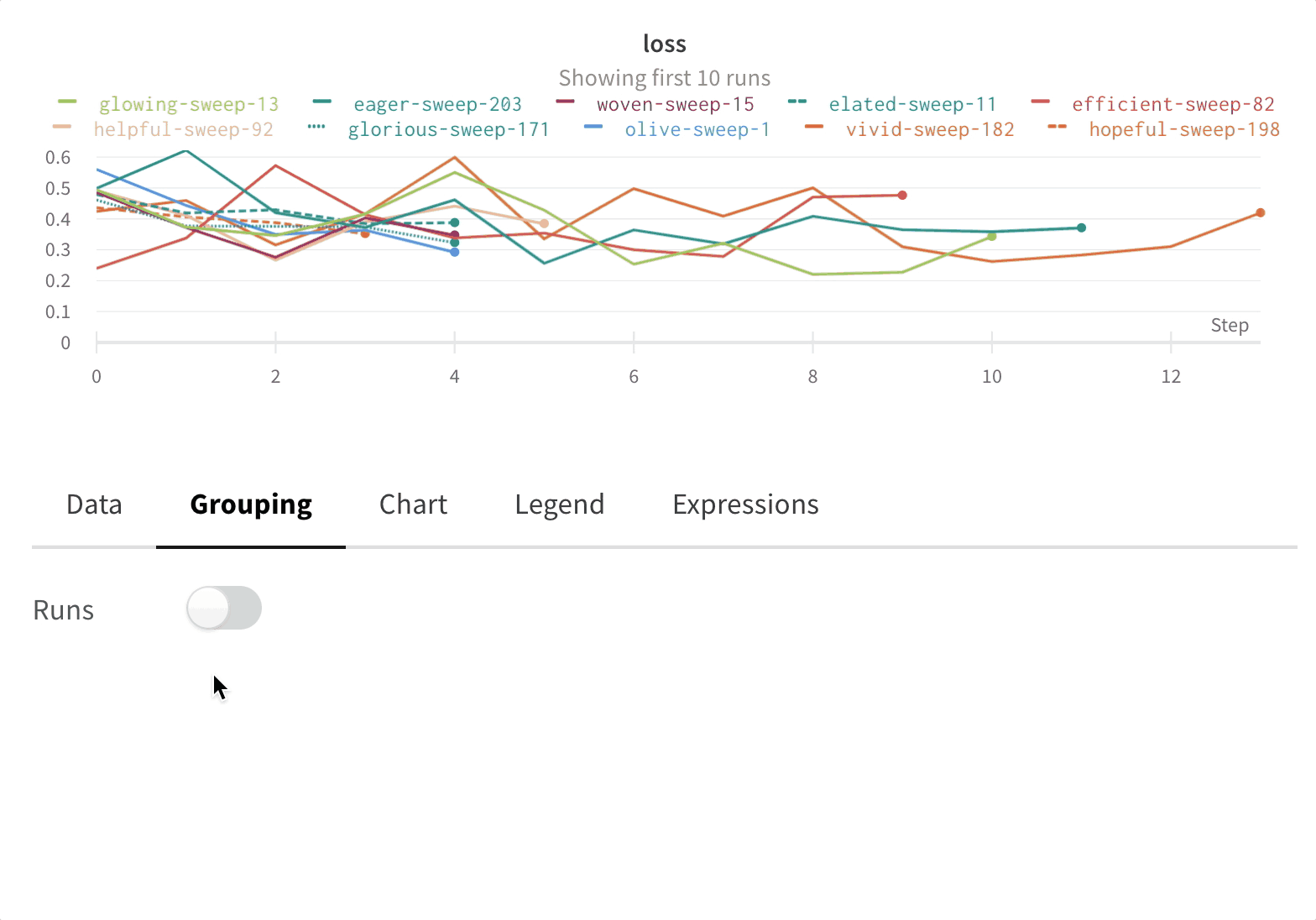
Task: Open the Expressions tab
Action: [744, 504]
